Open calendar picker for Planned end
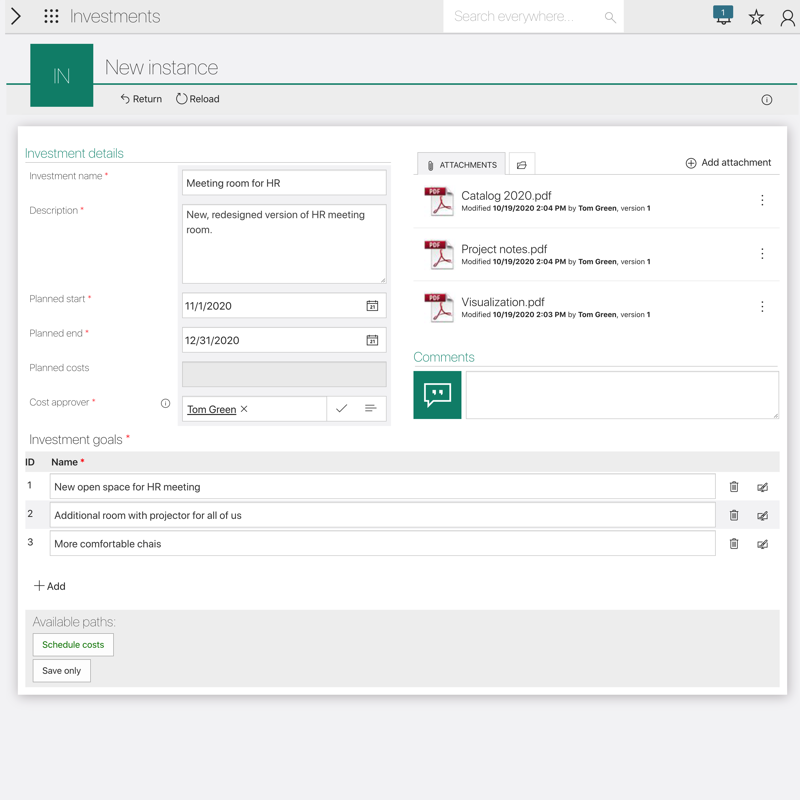The image size is (800, 800). 372,341
